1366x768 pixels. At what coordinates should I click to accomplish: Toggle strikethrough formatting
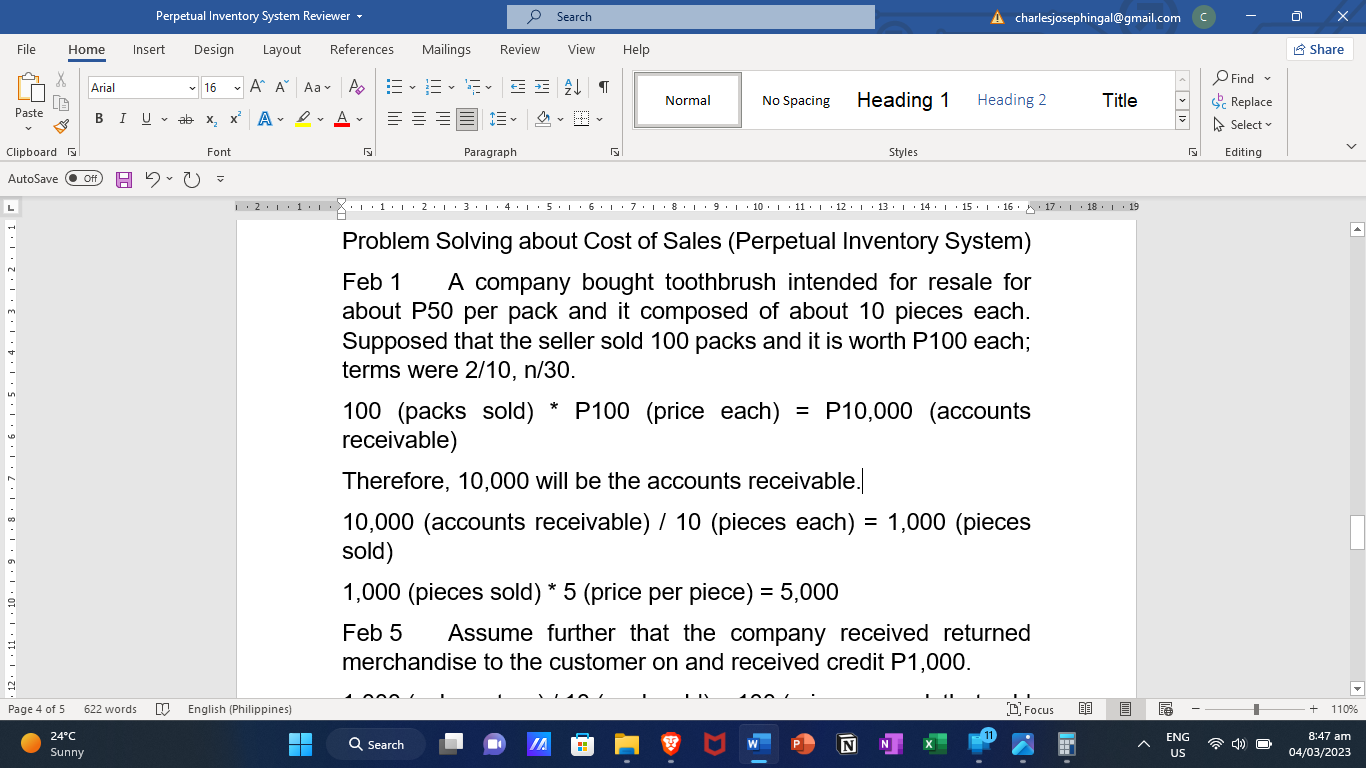pyautogui.click(x=186, y=119)
